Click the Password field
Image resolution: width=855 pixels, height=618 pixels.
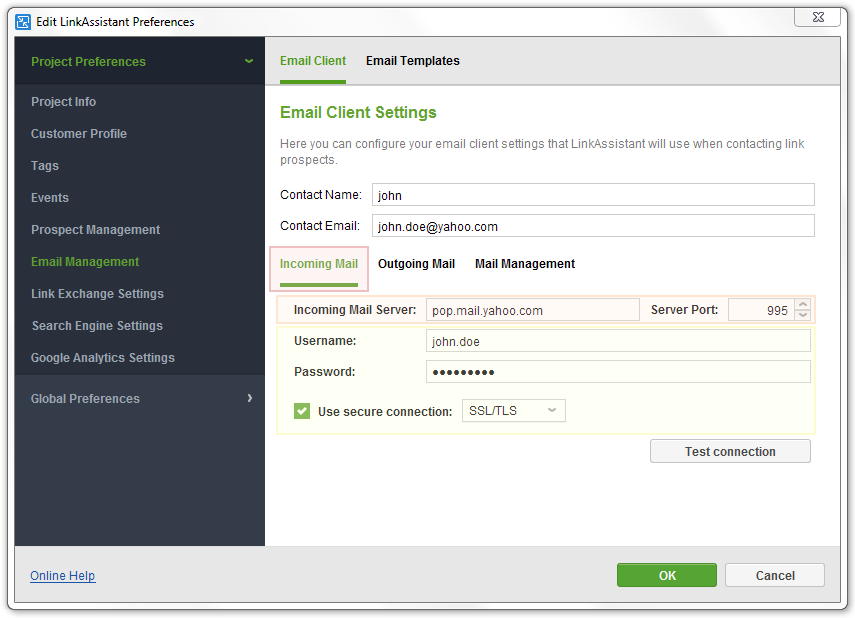coord(618,372)
